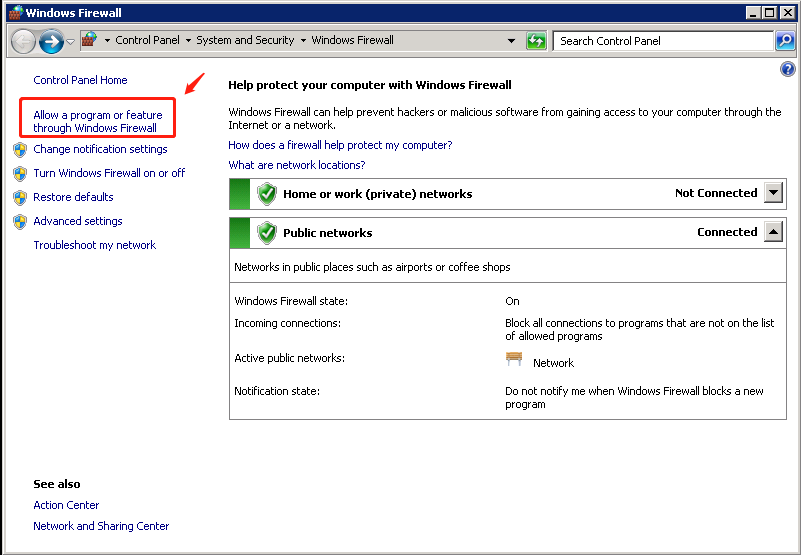Click the Public networks header
Screen dimensions: 801x555
click(327, 233)
